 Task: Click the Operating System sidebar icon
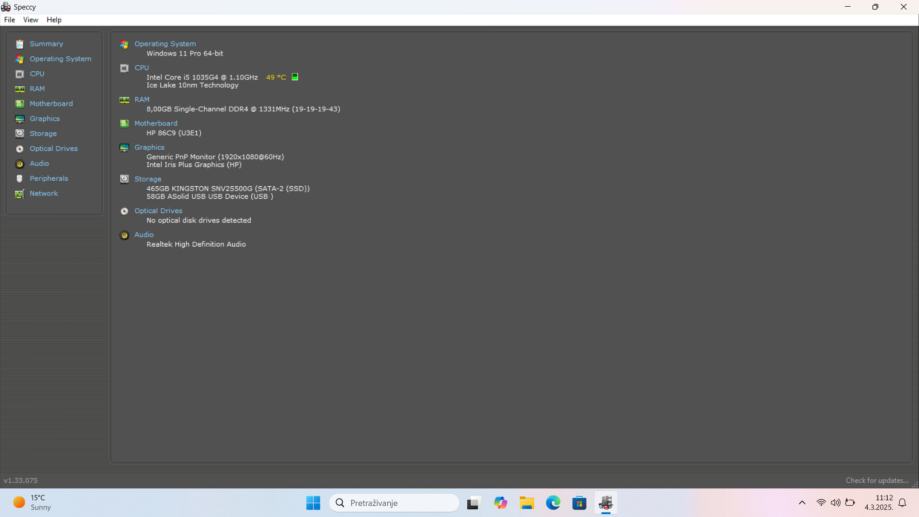[x=19, y=59]
